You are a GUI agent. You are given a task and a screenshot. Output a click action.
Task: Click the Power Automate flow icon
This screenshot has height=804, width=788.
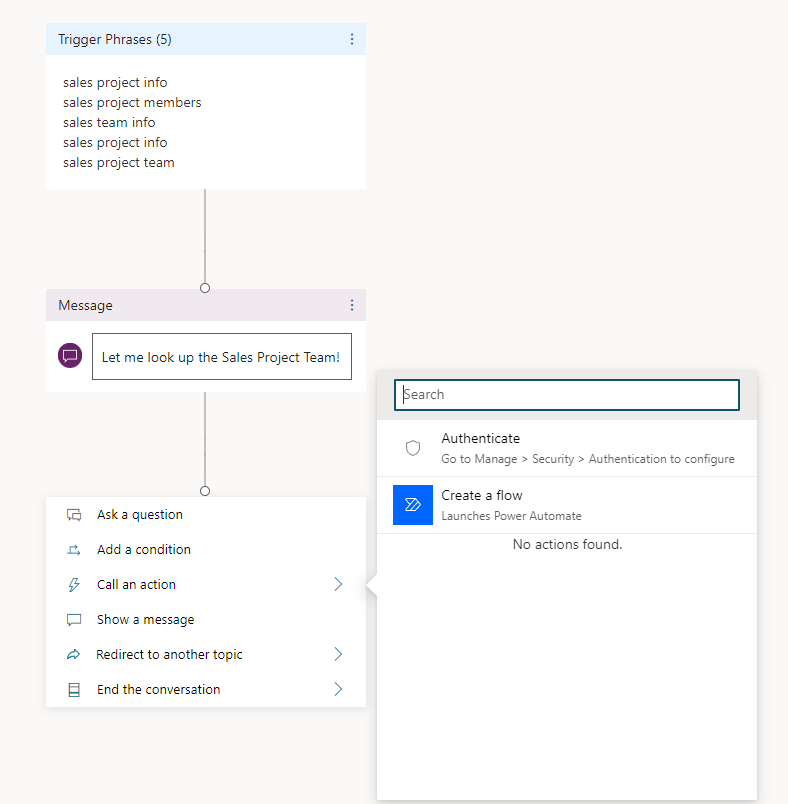click(x=412, y=505)
